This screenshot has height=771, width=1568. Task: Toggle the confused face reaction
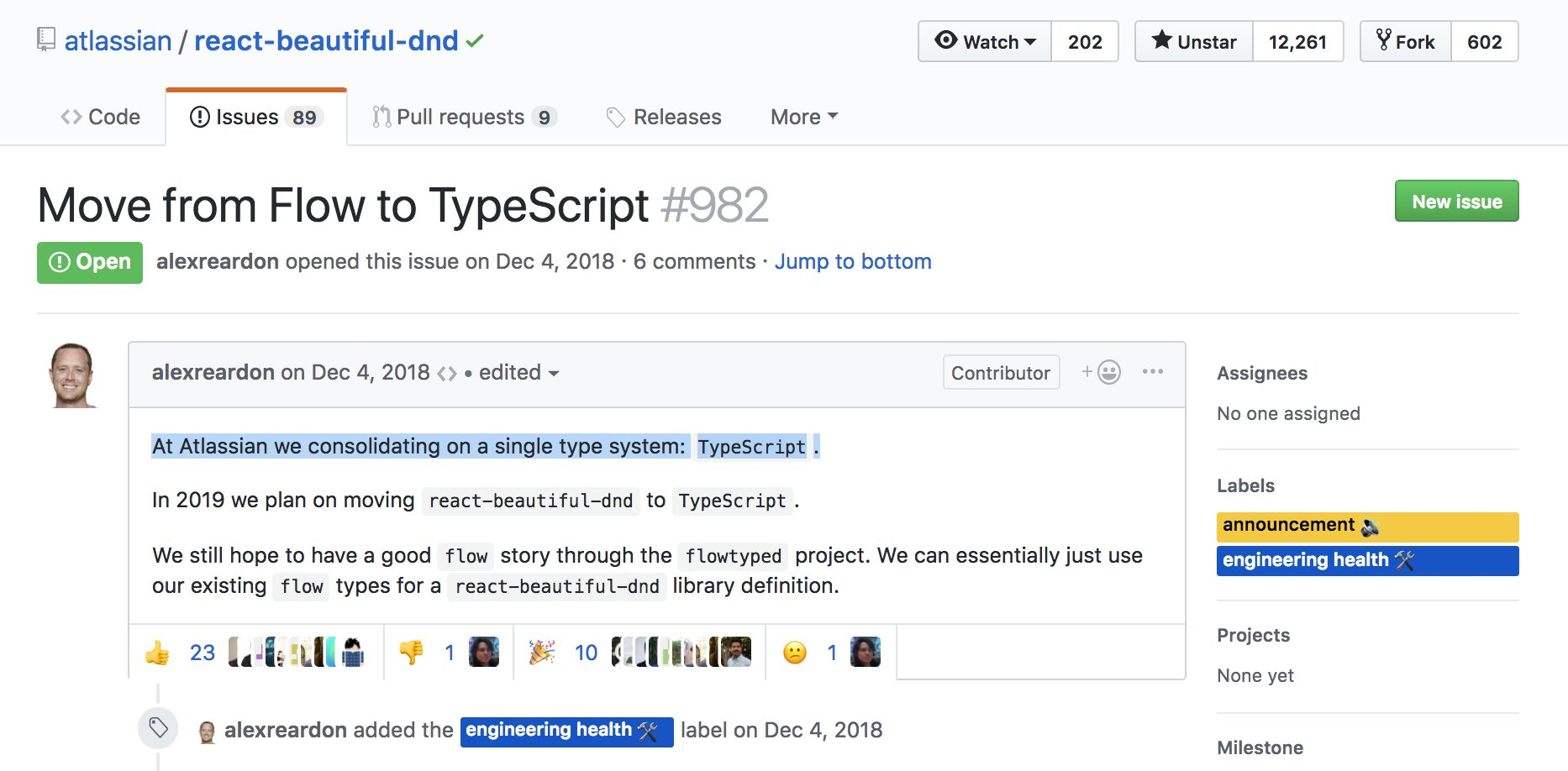pyautogui.click(x=808, y=653)
